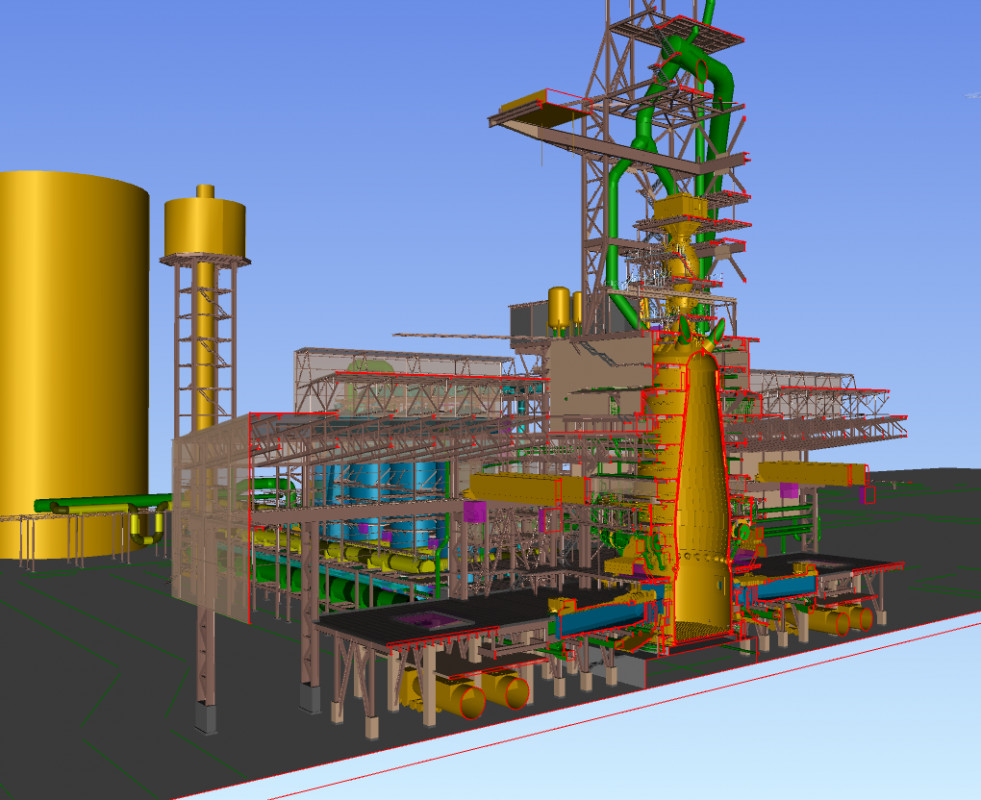Select the lattice support tower under small tank
The width and height of the screenshot is (981, 800).
(x=204, y=340)
